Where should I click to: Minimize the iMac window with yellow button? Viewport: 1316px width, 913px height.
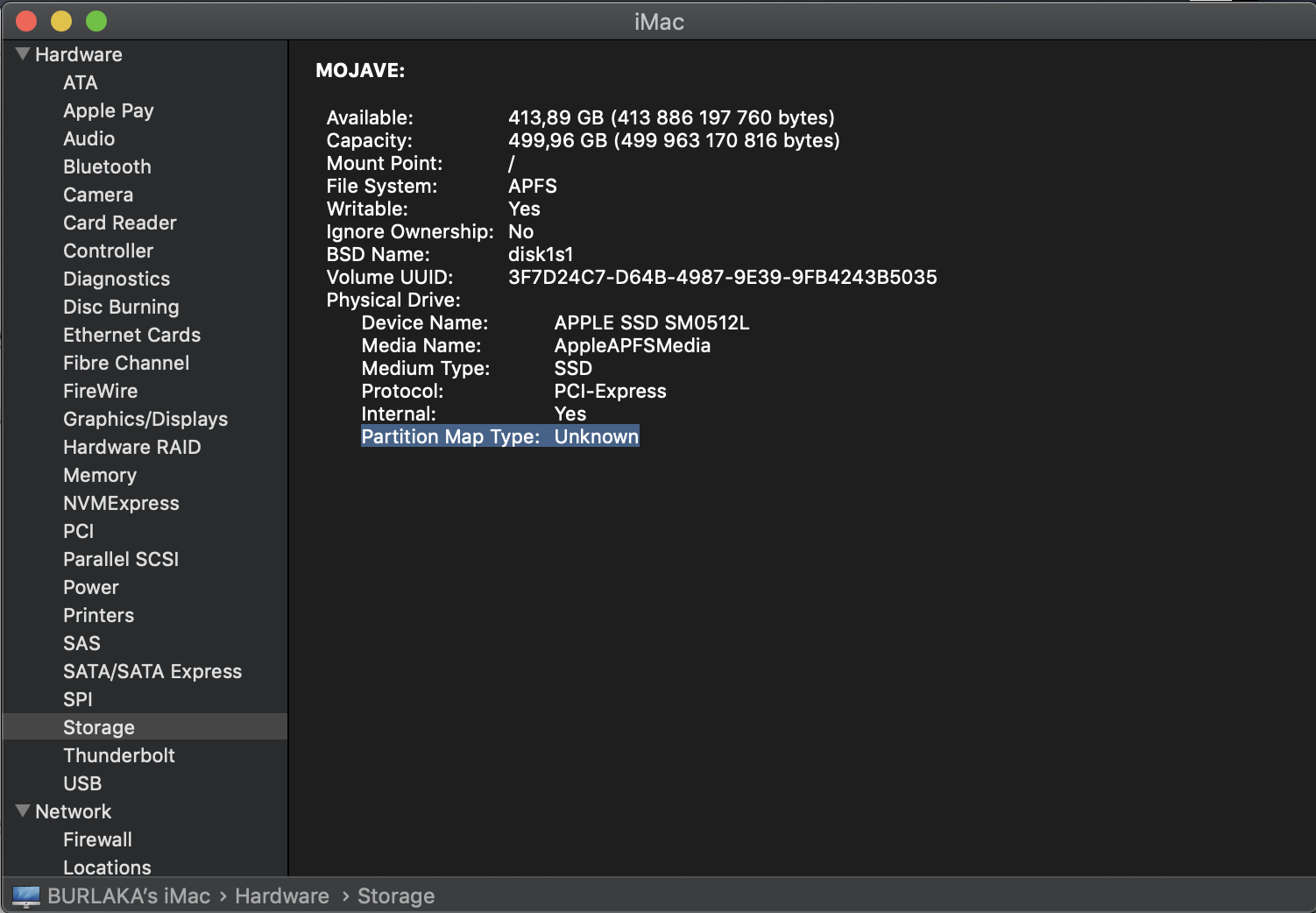pos(61,21)
